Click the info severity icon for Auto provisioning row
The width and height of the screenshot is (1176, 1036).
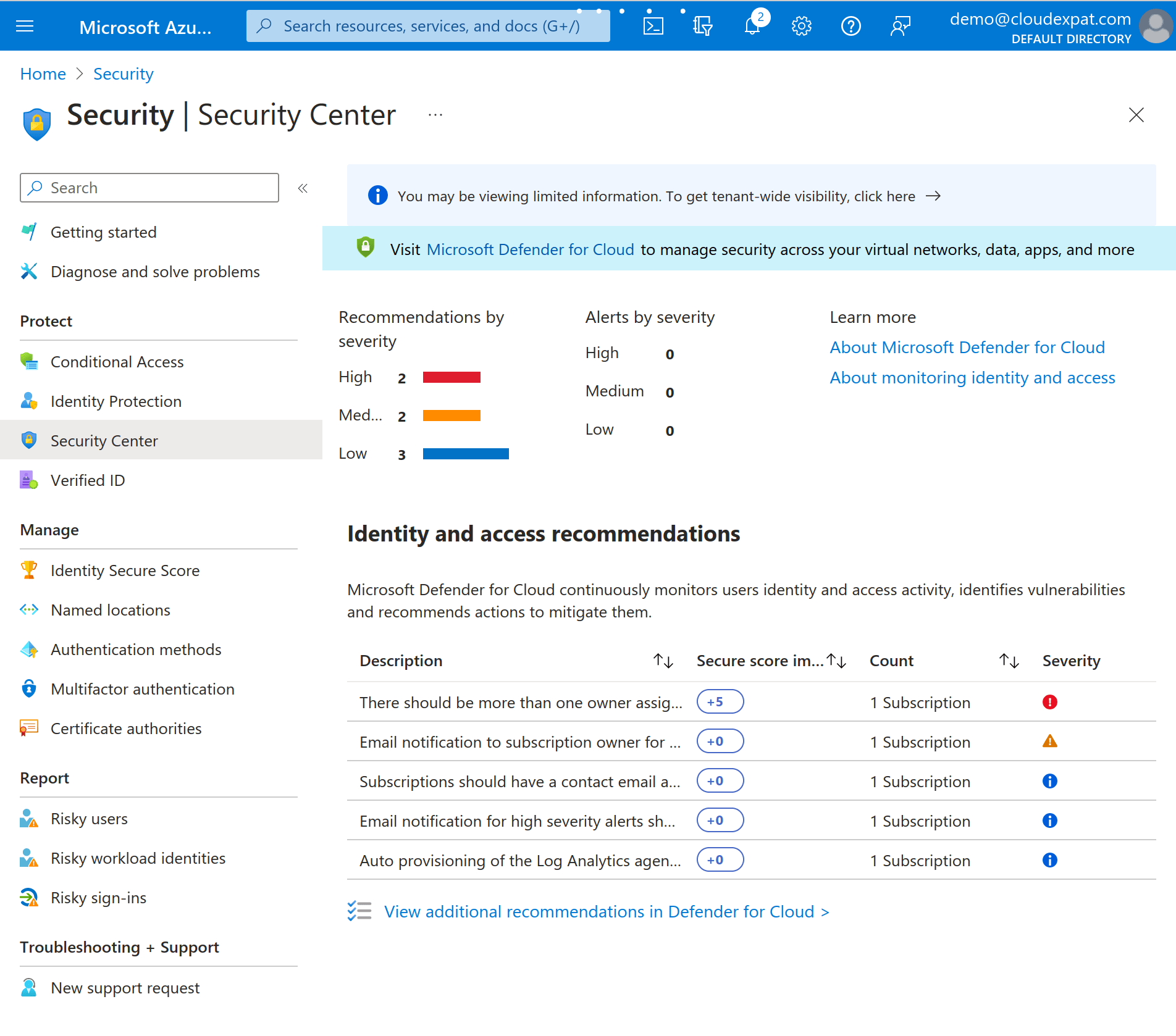1050,860
